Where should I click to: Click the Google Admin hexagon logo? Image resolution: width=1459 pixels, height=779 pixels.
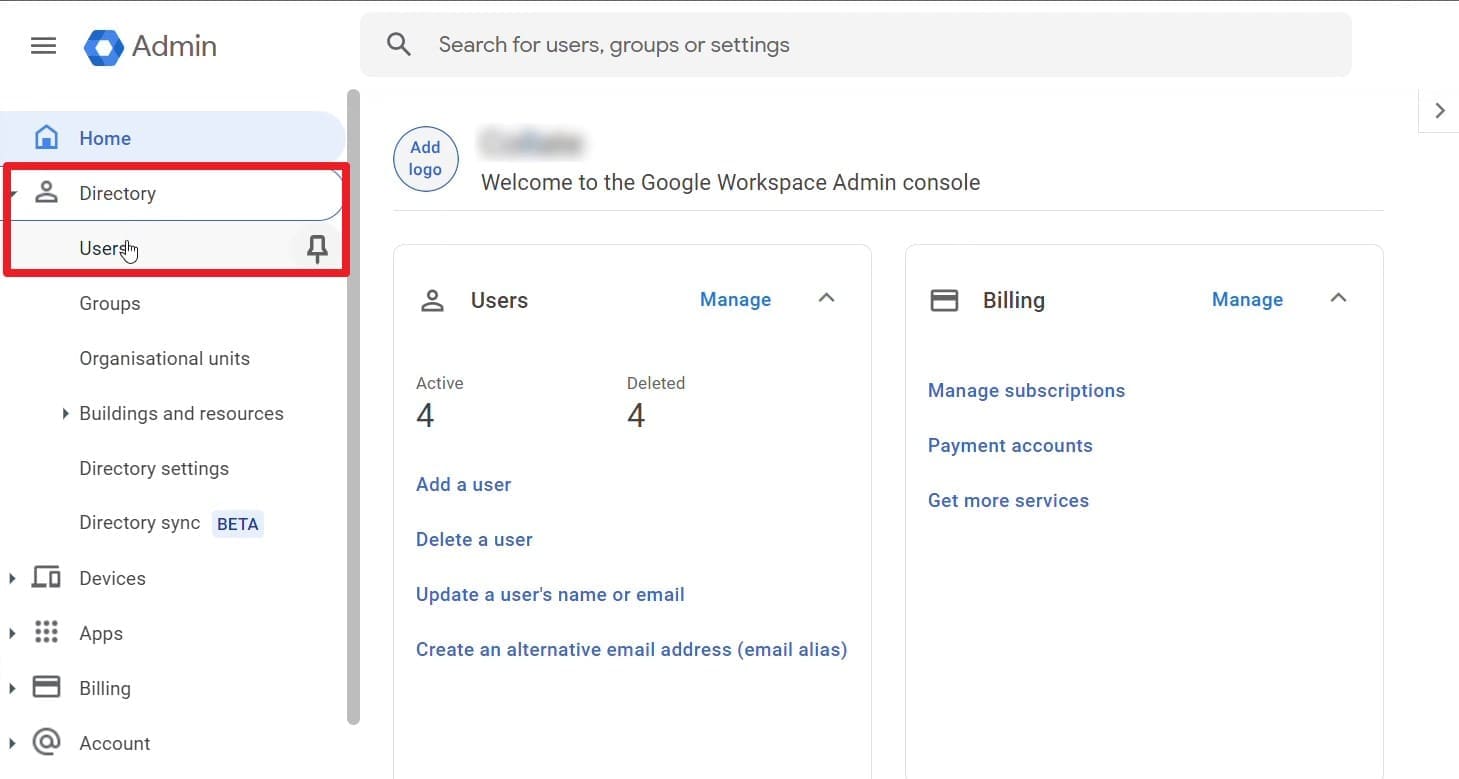click(103, 46)
